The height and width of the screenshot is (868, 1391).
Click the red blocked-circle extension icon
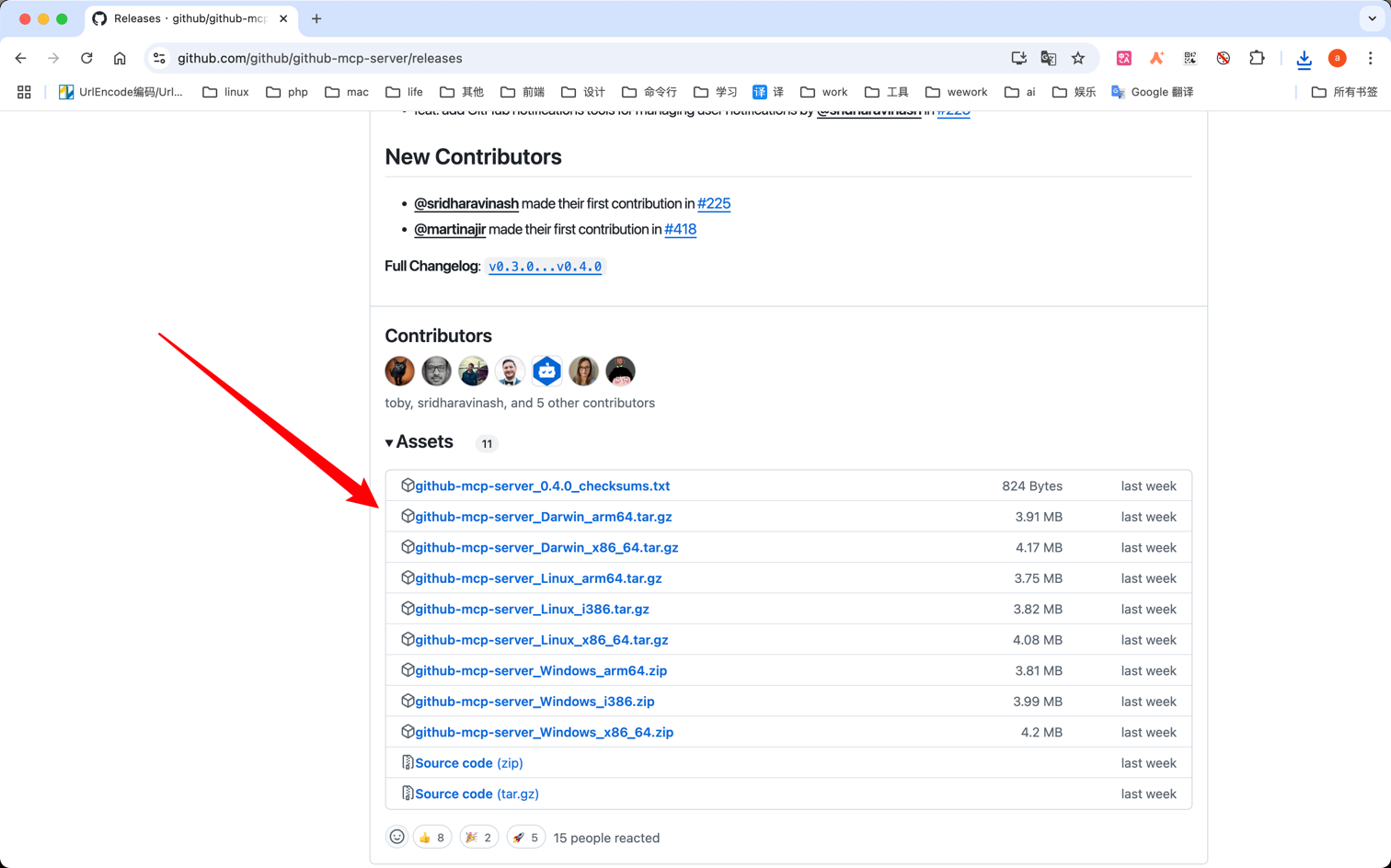[x=1223, y=58]
